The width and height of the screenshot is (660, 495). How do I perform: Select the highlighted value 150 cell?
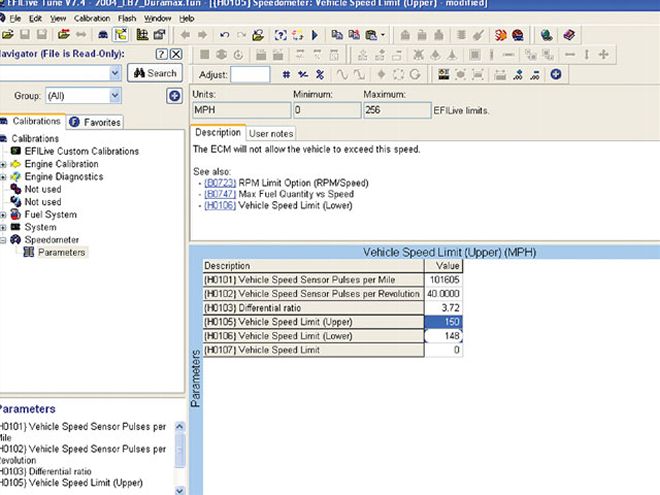(444, 322)
